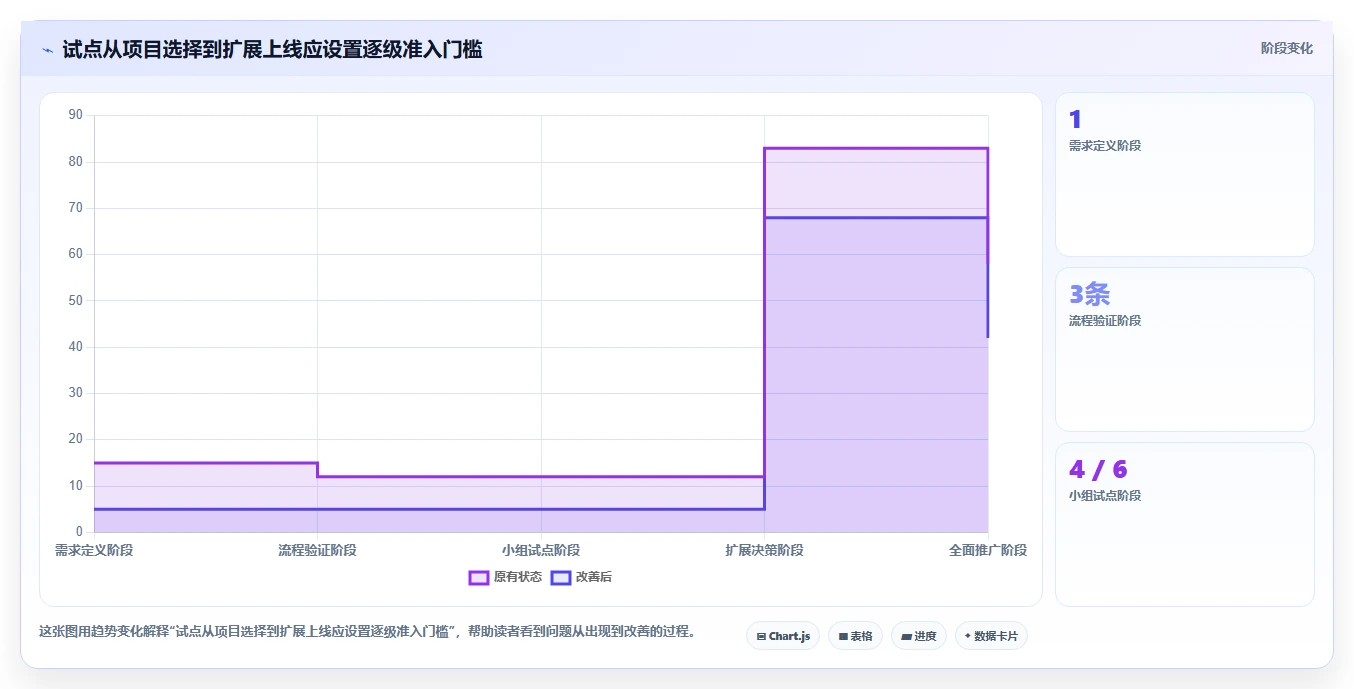Click the title icon beside the heading

point(47,49)
